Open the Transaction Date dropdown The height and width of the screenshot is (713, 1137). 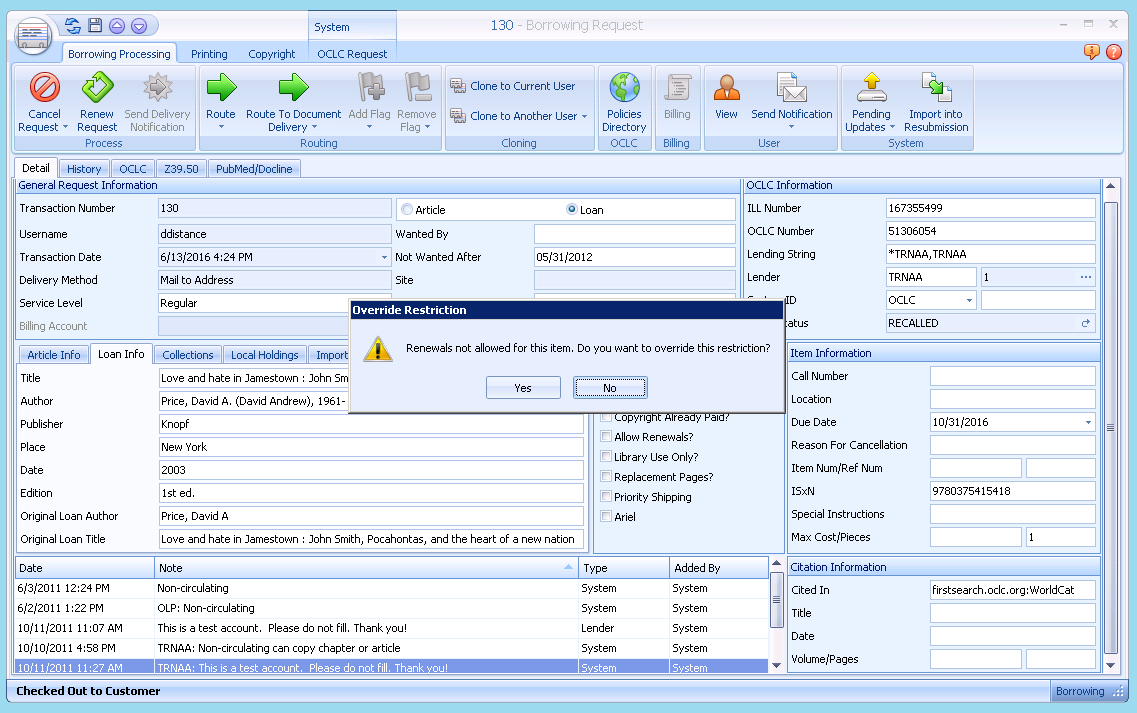(x=383, y=257)
